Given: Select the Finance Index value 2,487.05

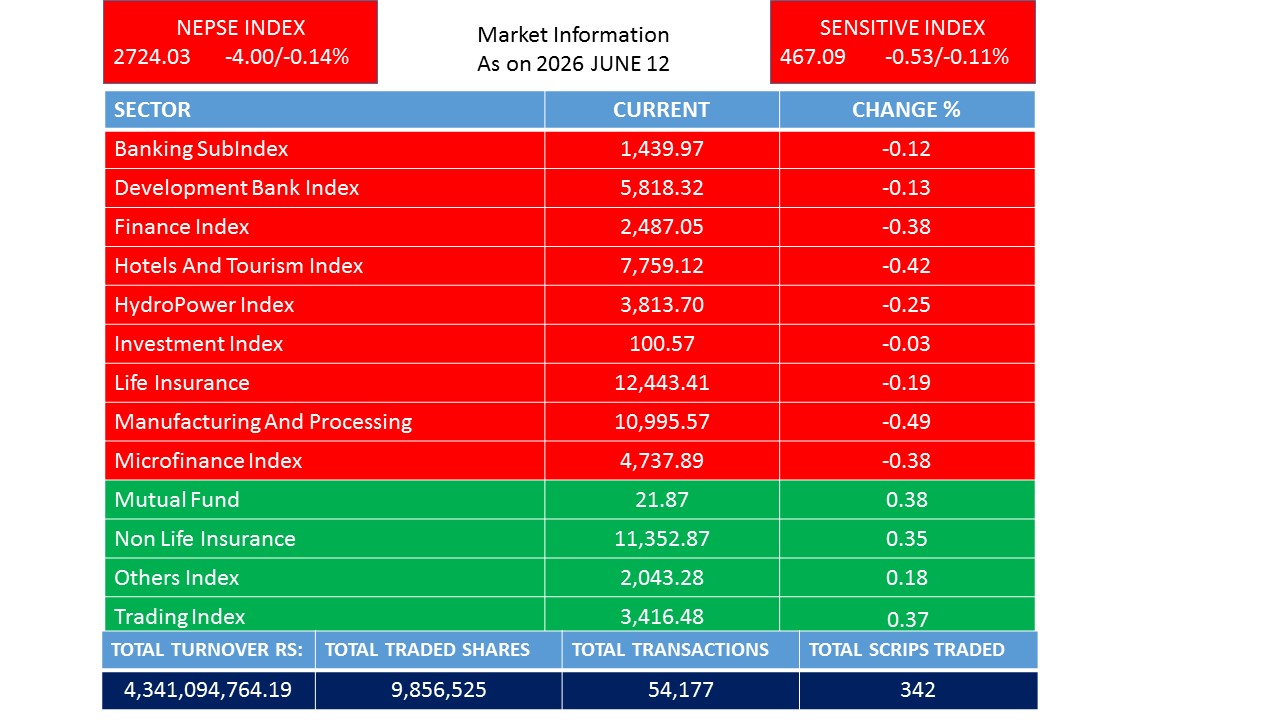Looking at the screenshot, I should click(x=661, y=227).
